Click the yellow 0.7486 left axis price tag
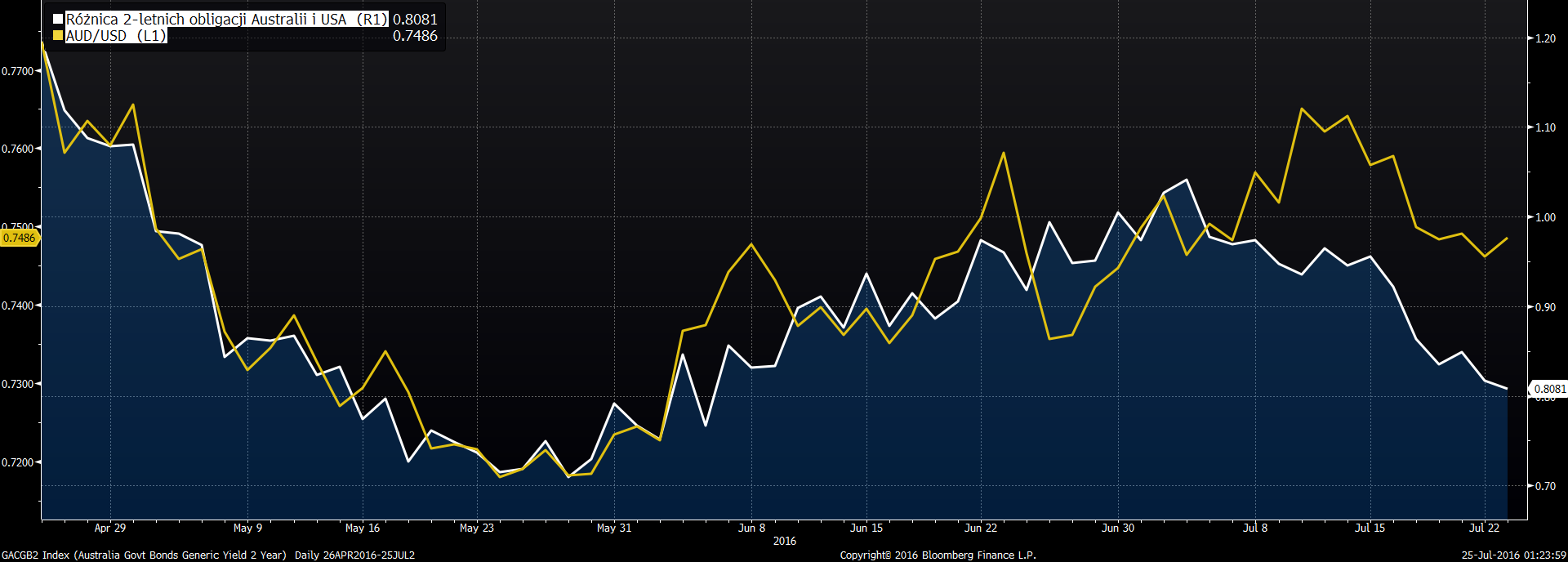The width and height of the screenshot is (1568, 562). coord(20,238)
